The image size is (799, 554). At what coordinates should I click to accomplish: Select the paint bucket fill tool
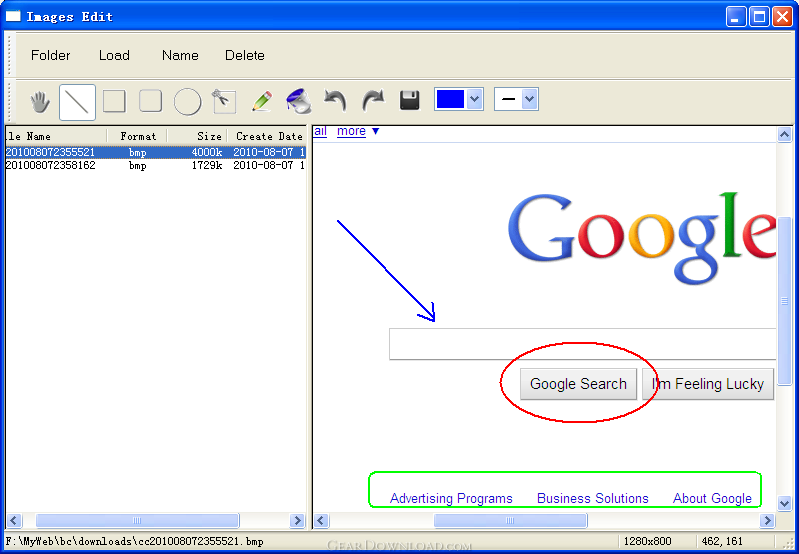point(299,100)
